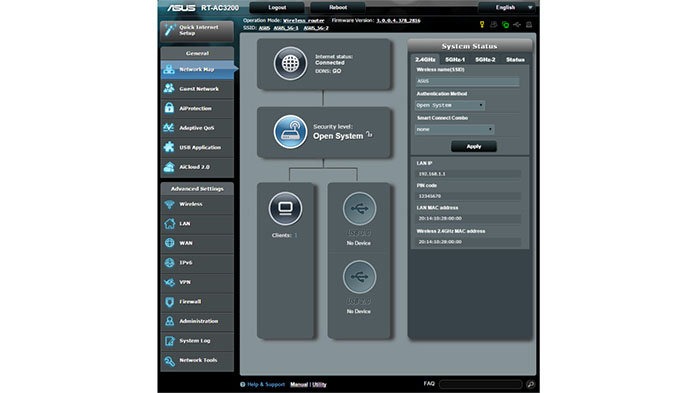
Task: Click the FAQ search input field
Action: [x=481, y=384]
